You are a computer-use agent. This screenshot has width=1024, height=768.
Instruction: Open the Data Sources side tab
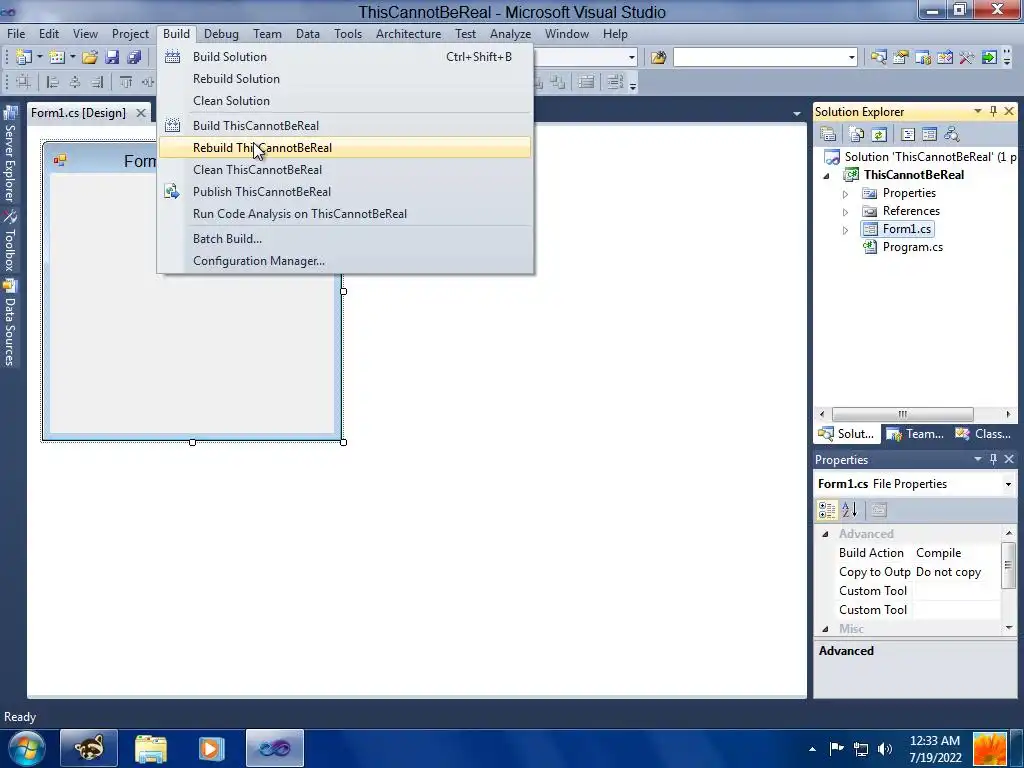(x=10, y=323)
